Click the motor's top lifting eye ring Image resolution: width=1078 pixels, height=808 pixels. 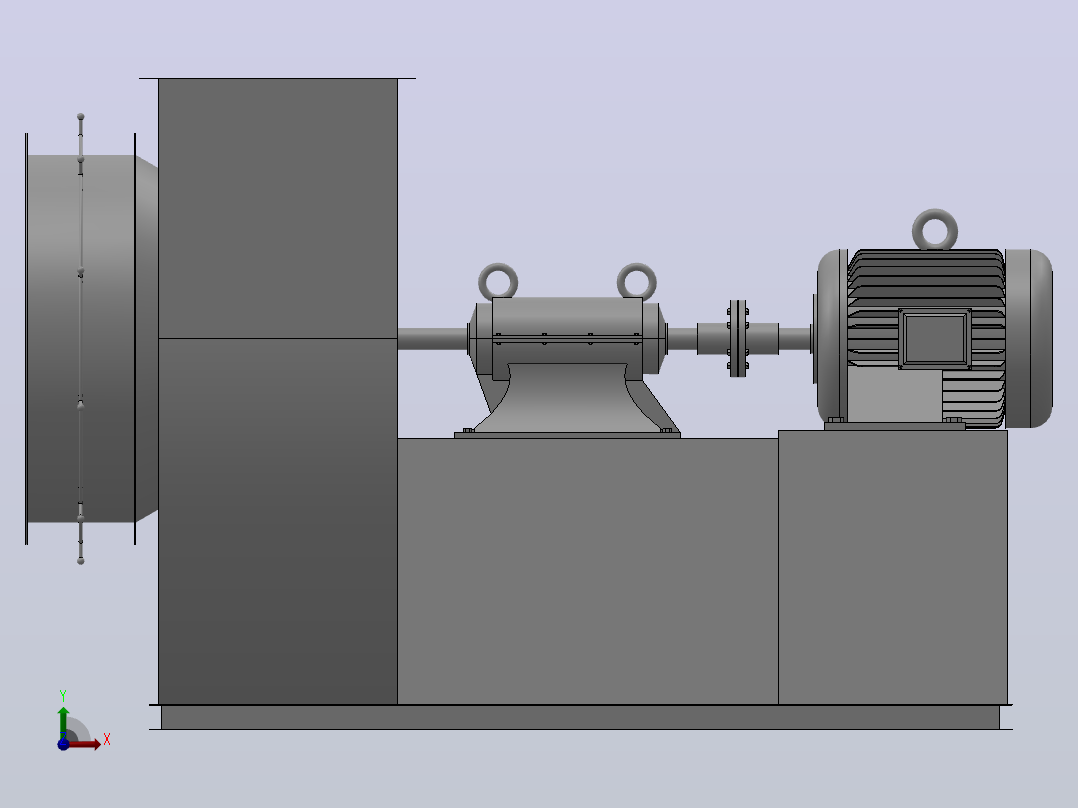(x=935, y=230)
